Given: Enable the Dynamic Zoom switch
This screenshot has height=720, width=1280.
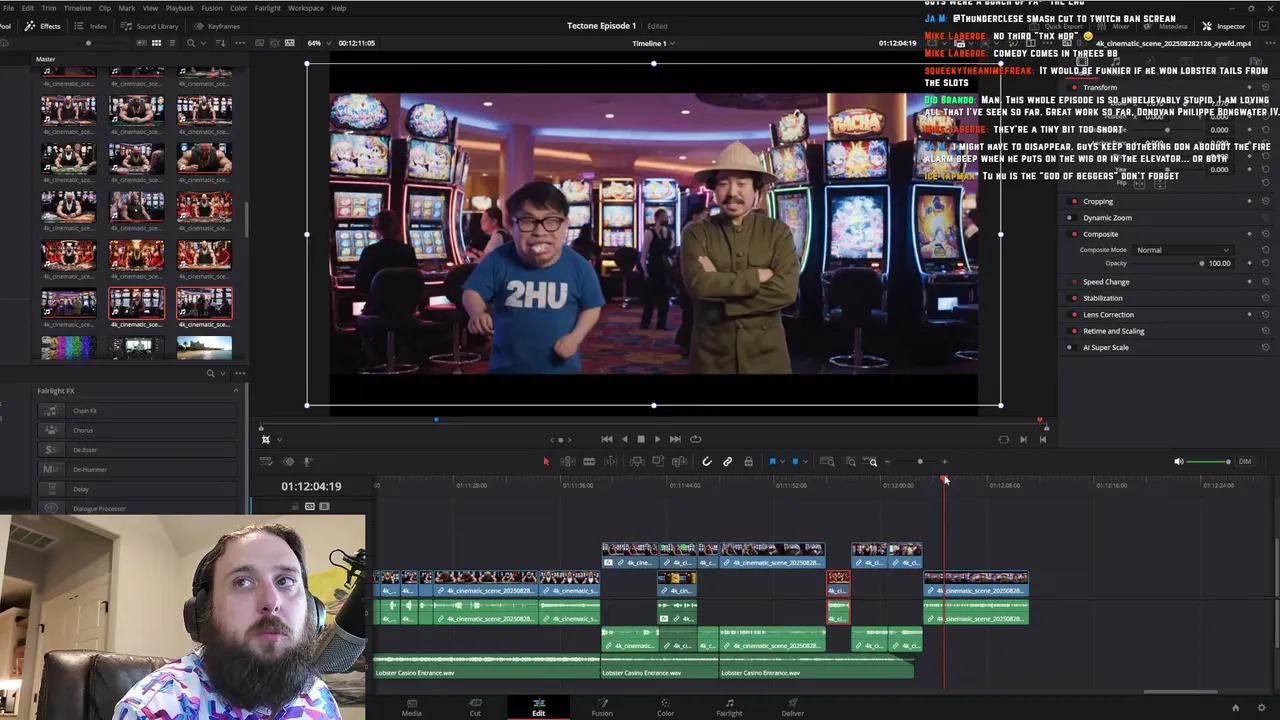Looking at the screenshot, I should 1070,217.
